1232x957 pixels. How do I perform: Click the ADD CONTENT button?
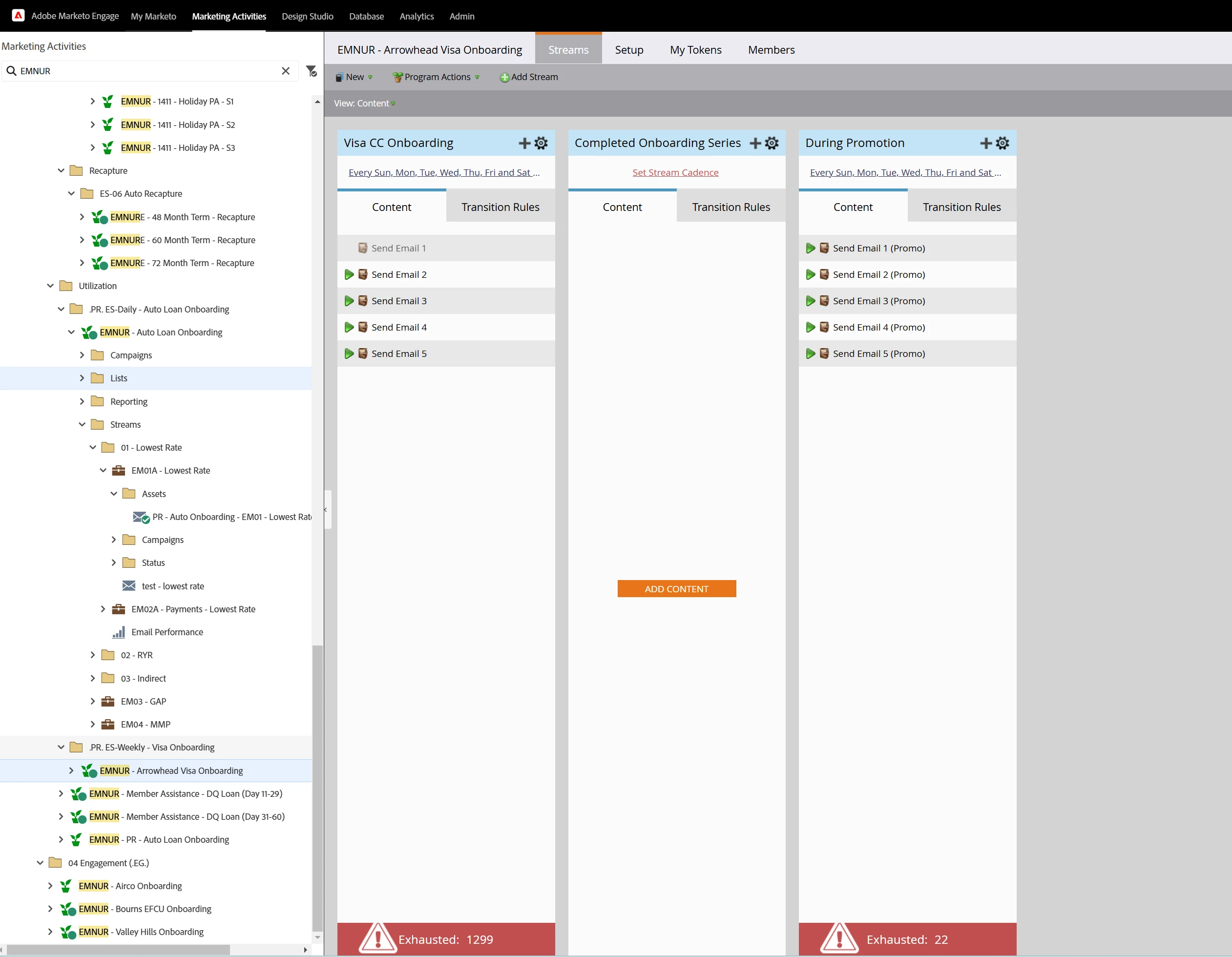pyautogui.click(x=676, y=589)
